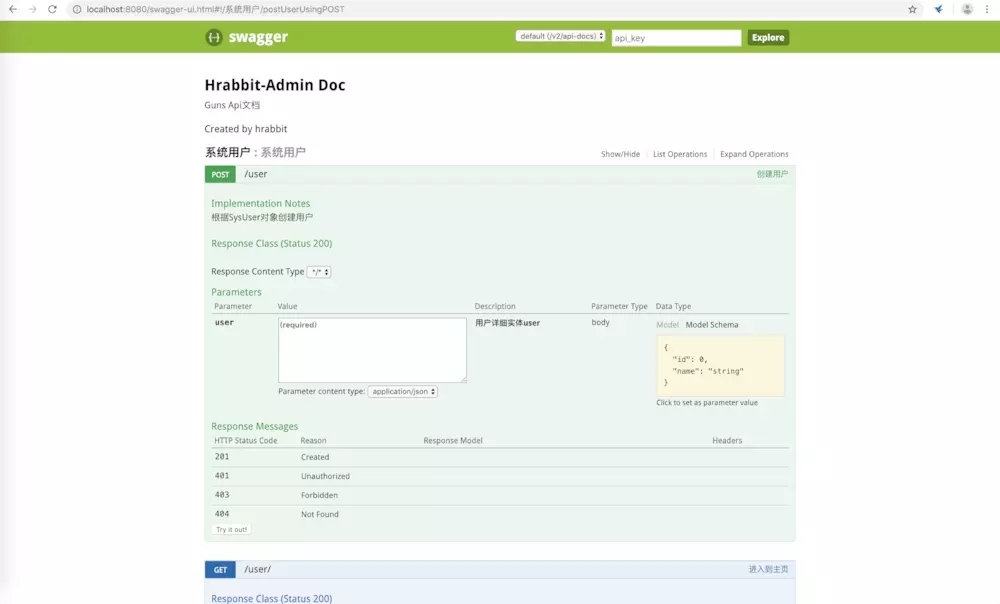Click the 'user' parameter name
This screenshot has width=1000, height=604.
[224, 323]
